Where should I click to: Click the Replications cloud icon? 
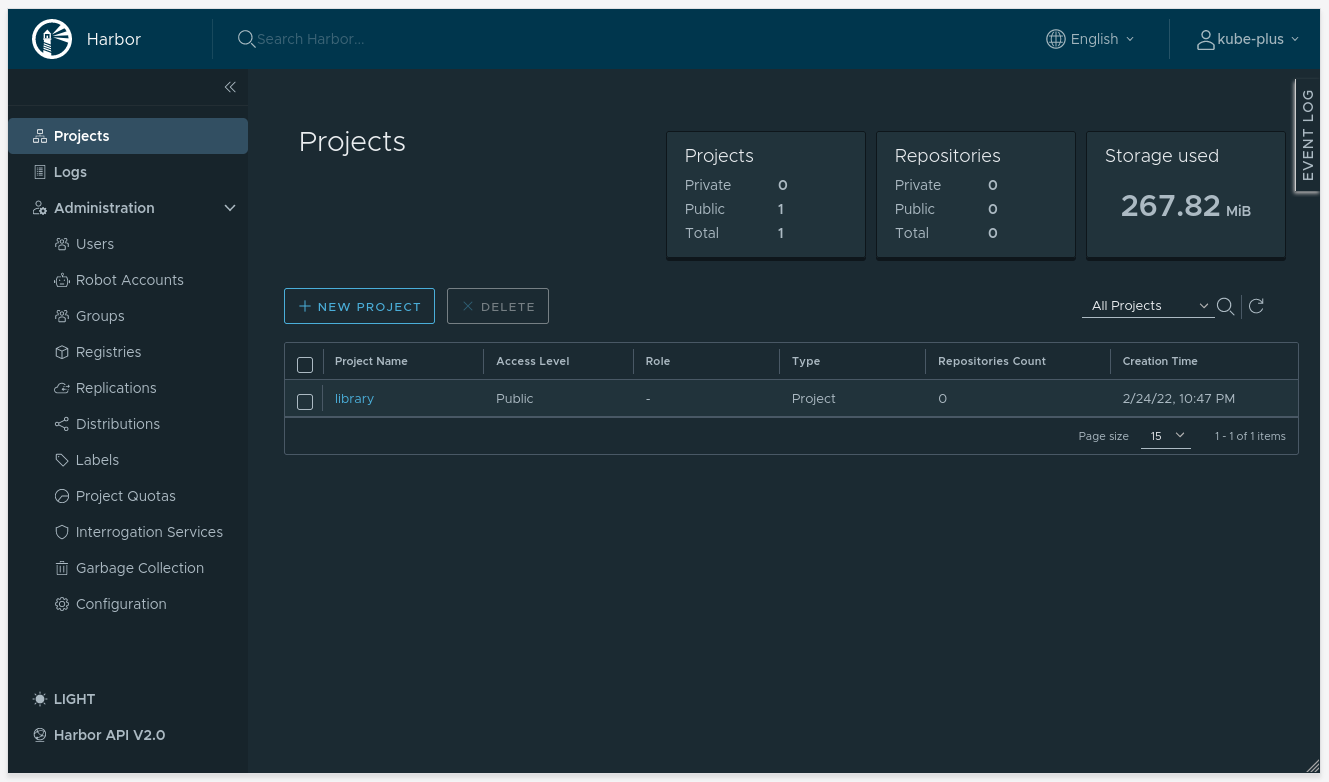click(x=62, y=388)
